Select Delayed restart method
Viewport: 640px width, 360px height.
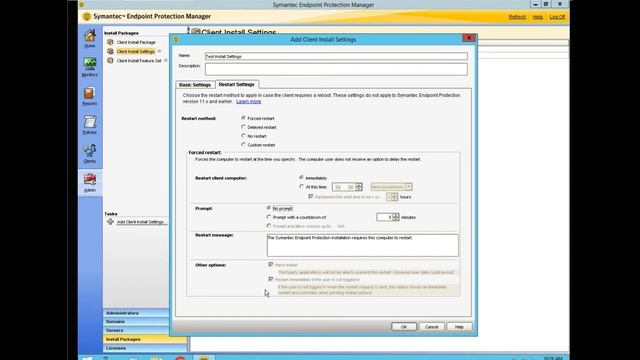(243, 127)
